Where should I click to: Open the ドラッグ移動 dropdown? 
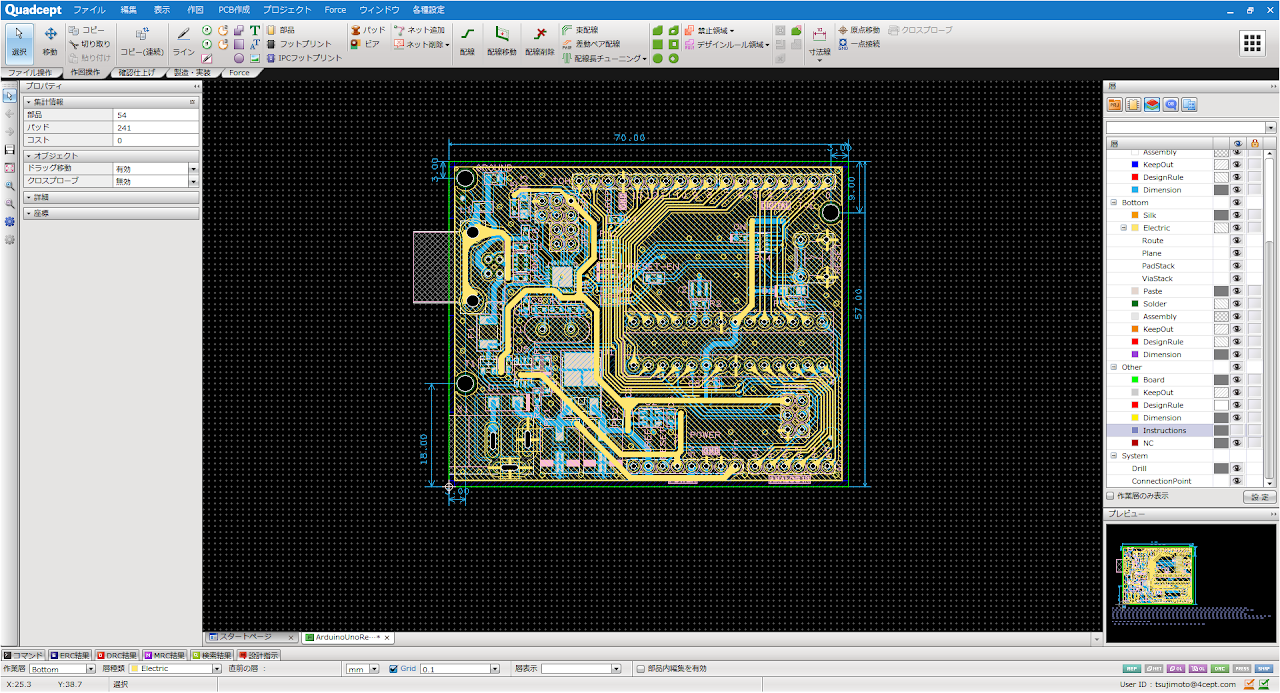coord(193,169)
